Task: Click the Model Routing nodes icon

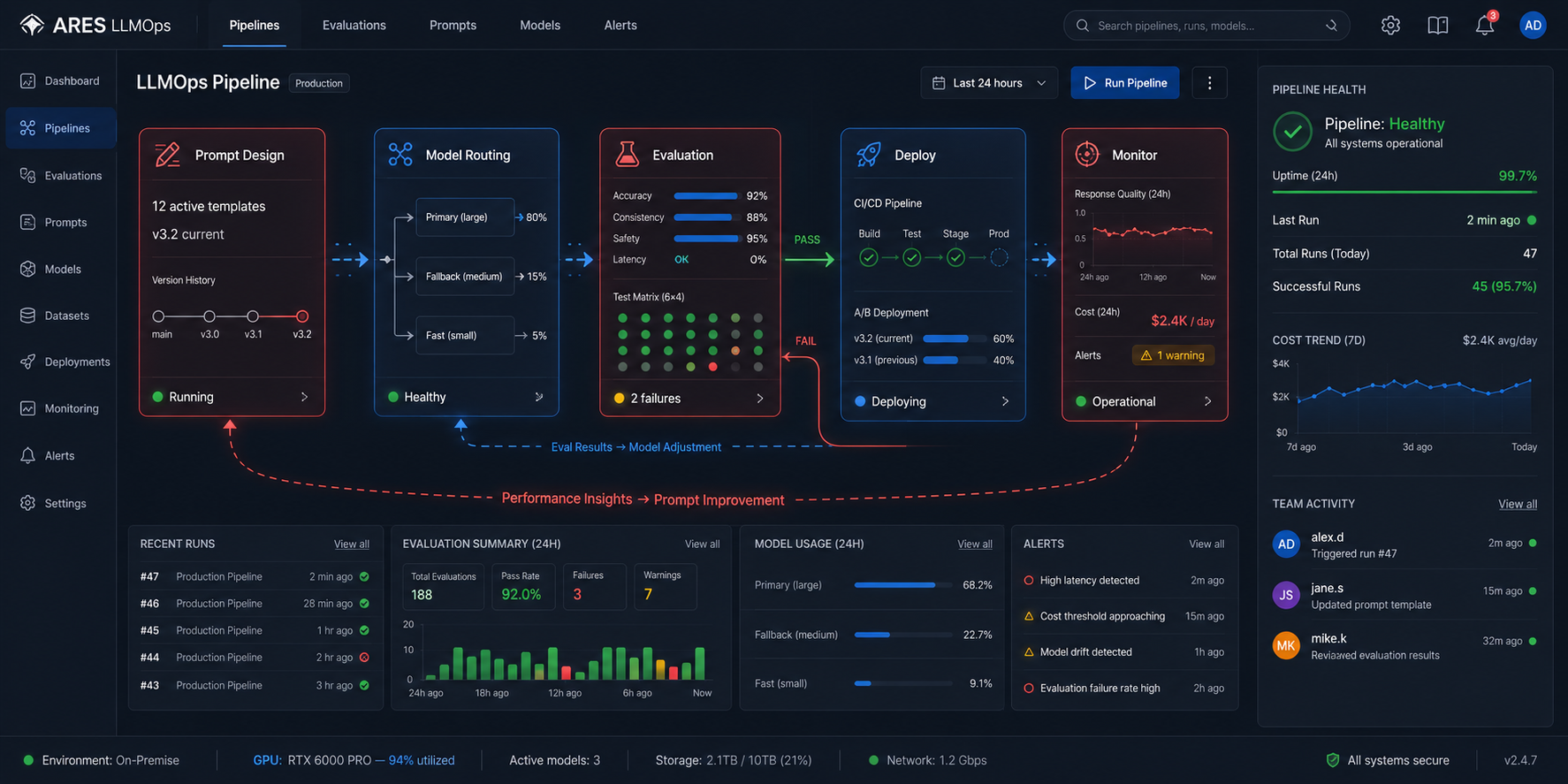Action: tap(400, 155)
